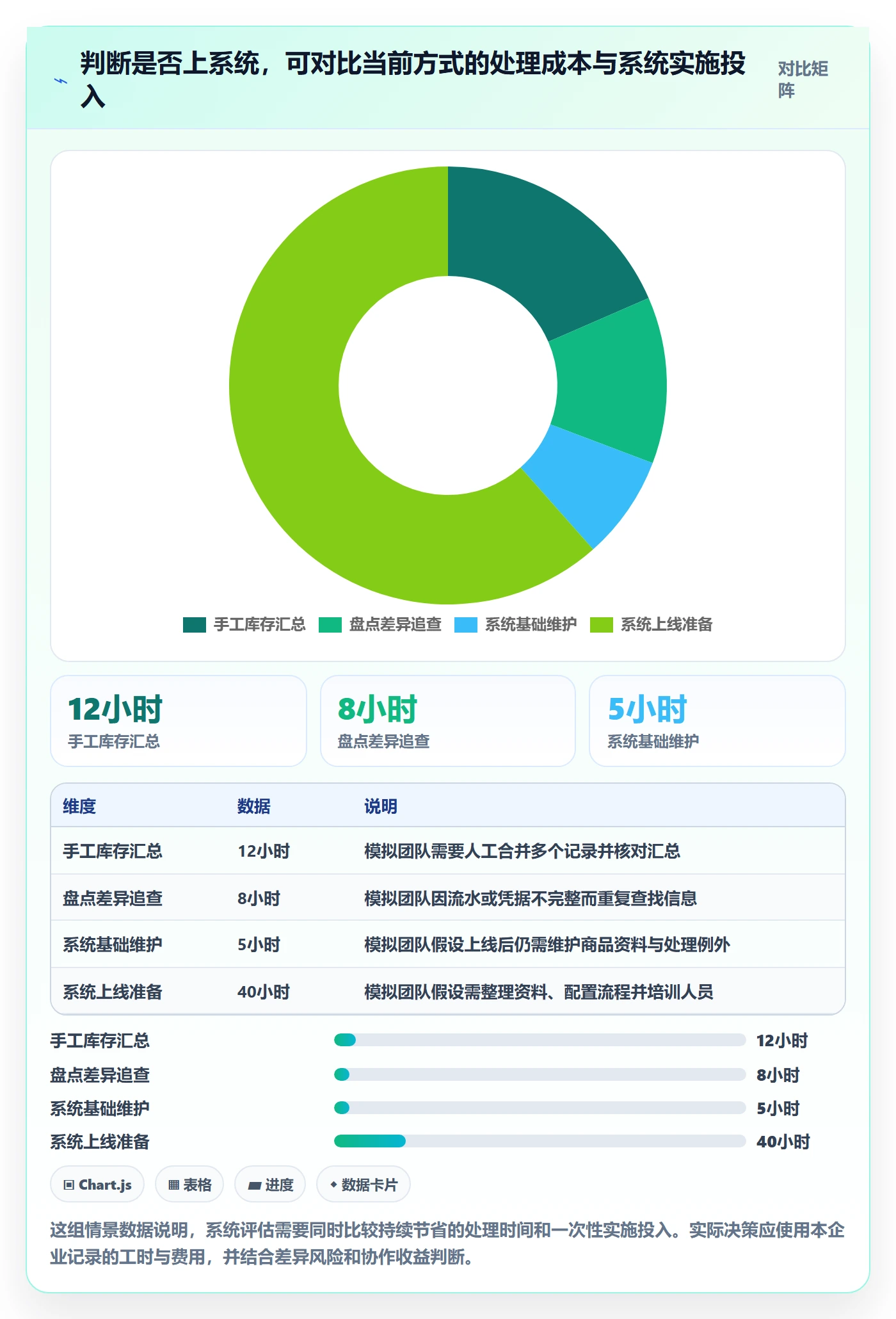Click the 手工库存汇总 progress bar
Viewport: 896px width, 1319px height.
tap(540, 1040)
